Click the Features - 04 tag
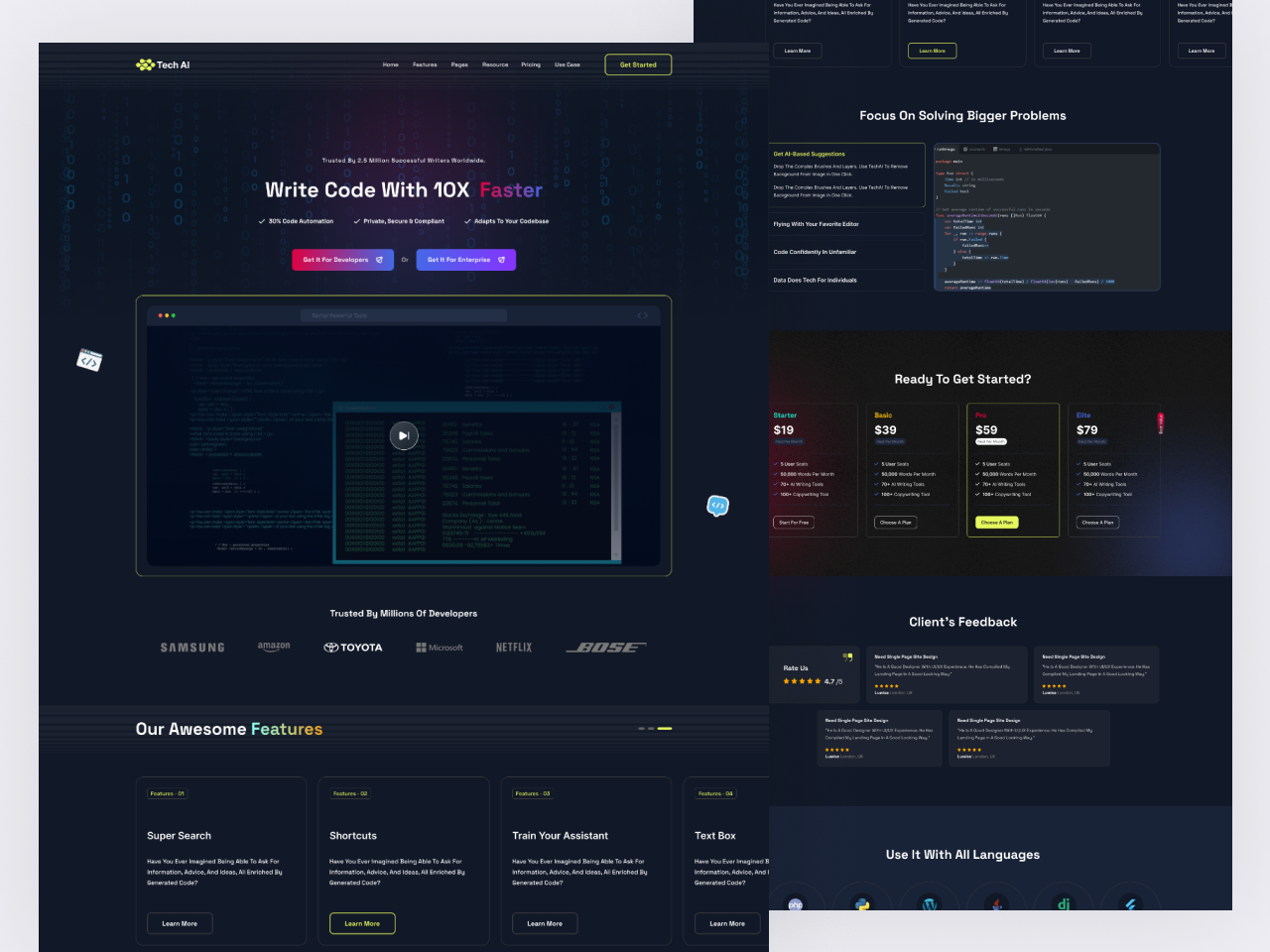Viewport: 1270px width, 952px height. (x=715, y=793)
